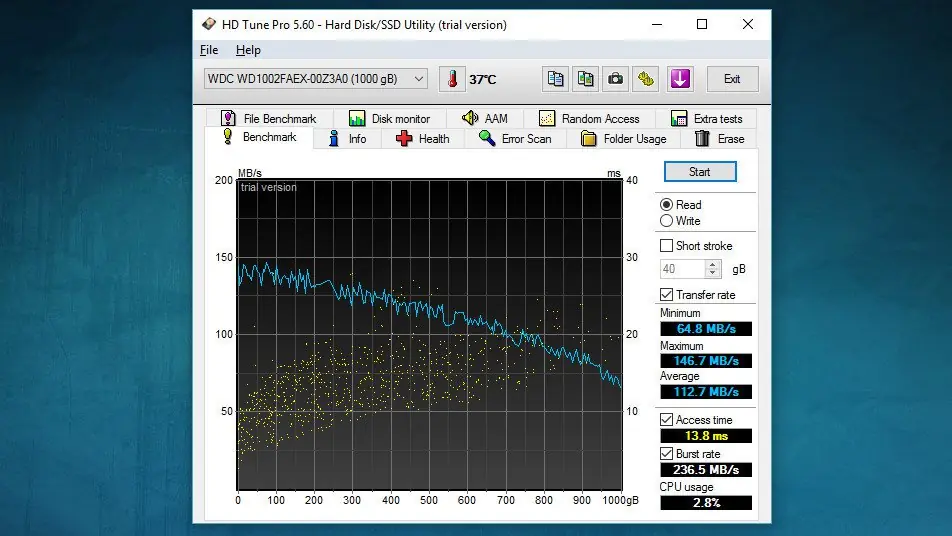
Task: Click the short stroke size input field
Action: click(682, 269)
